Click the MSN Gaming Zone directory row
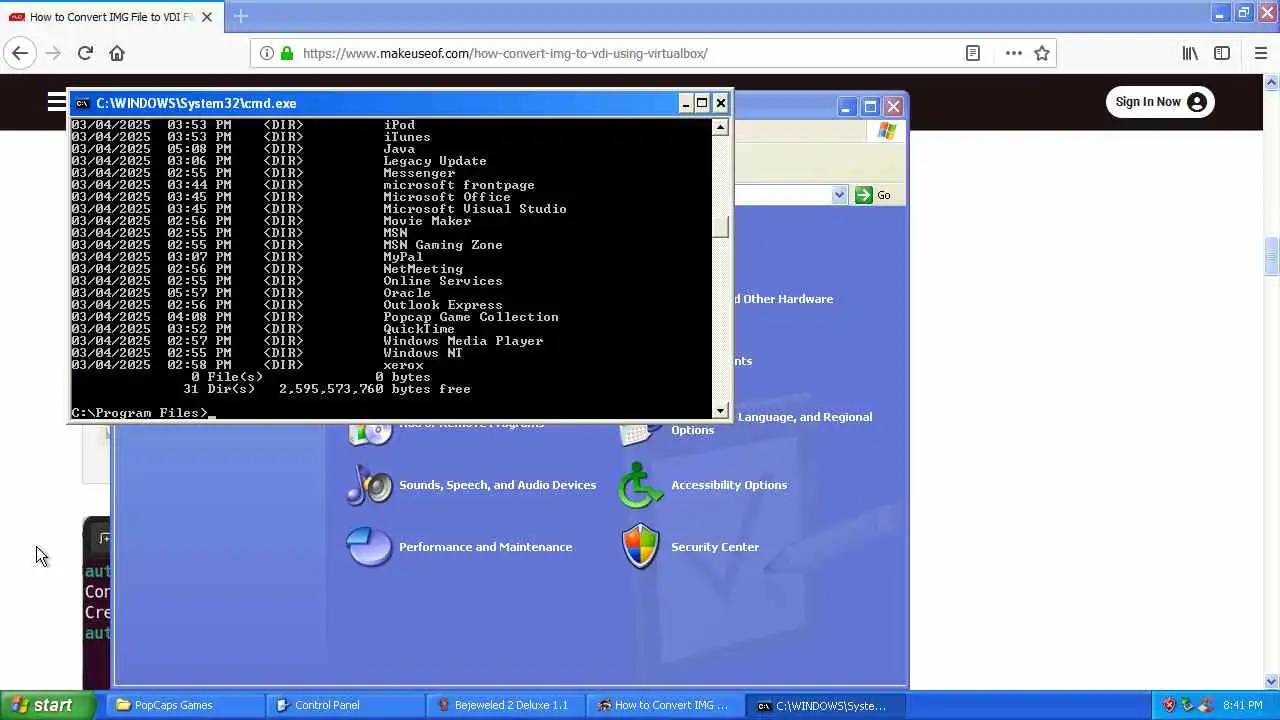 (287, 245)
